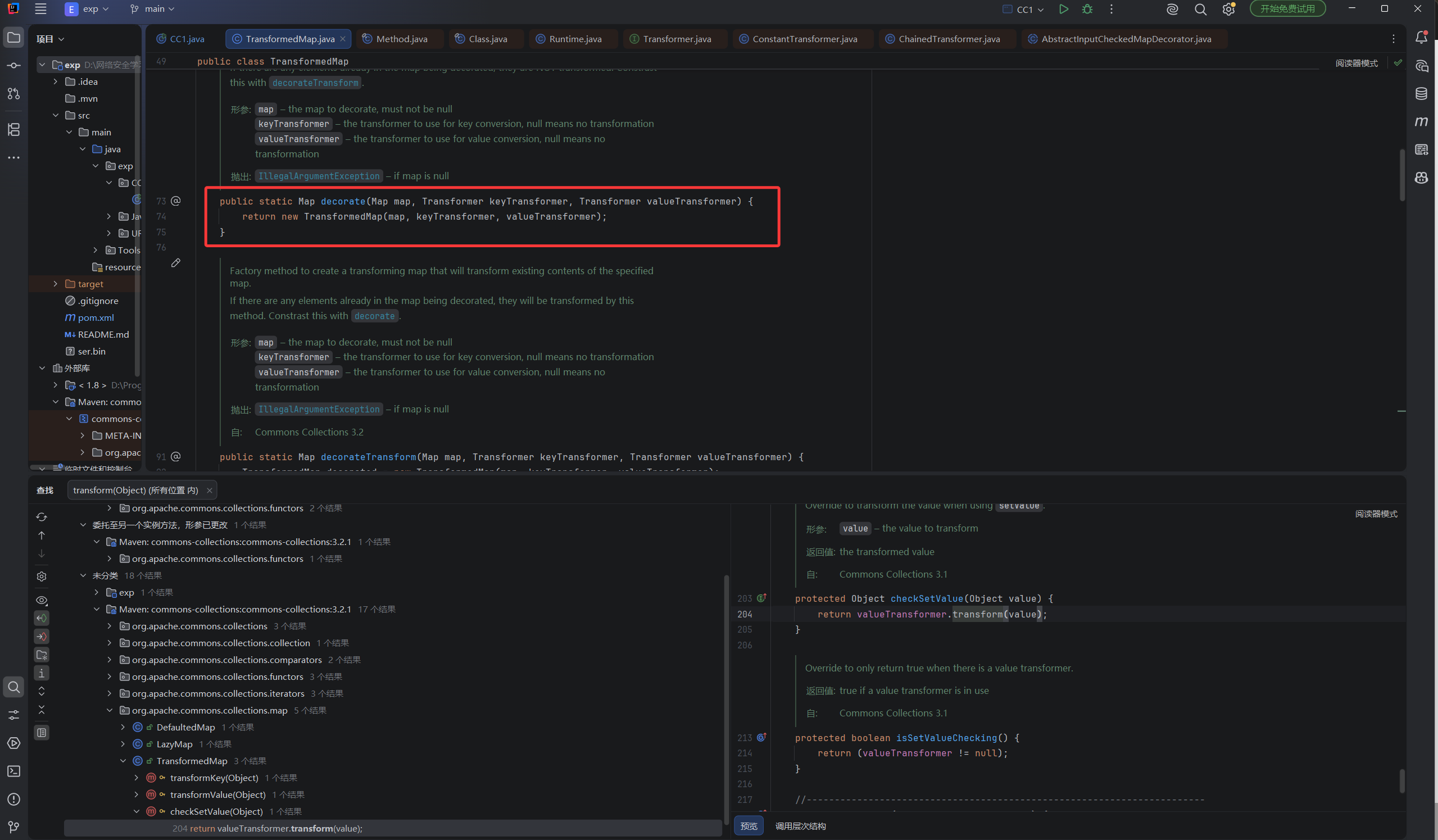Open IDE settings gear icon
Image resolution: width=1438 pixels, height=840 pixels.
(x=1228, y=9)
